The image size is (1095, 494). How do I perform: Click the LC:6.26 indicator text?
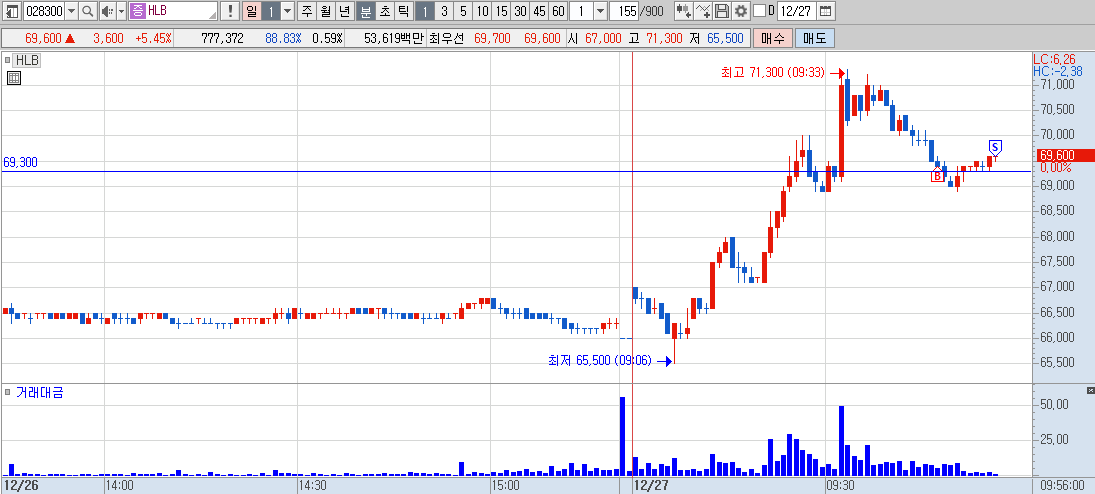point(1054,60)
